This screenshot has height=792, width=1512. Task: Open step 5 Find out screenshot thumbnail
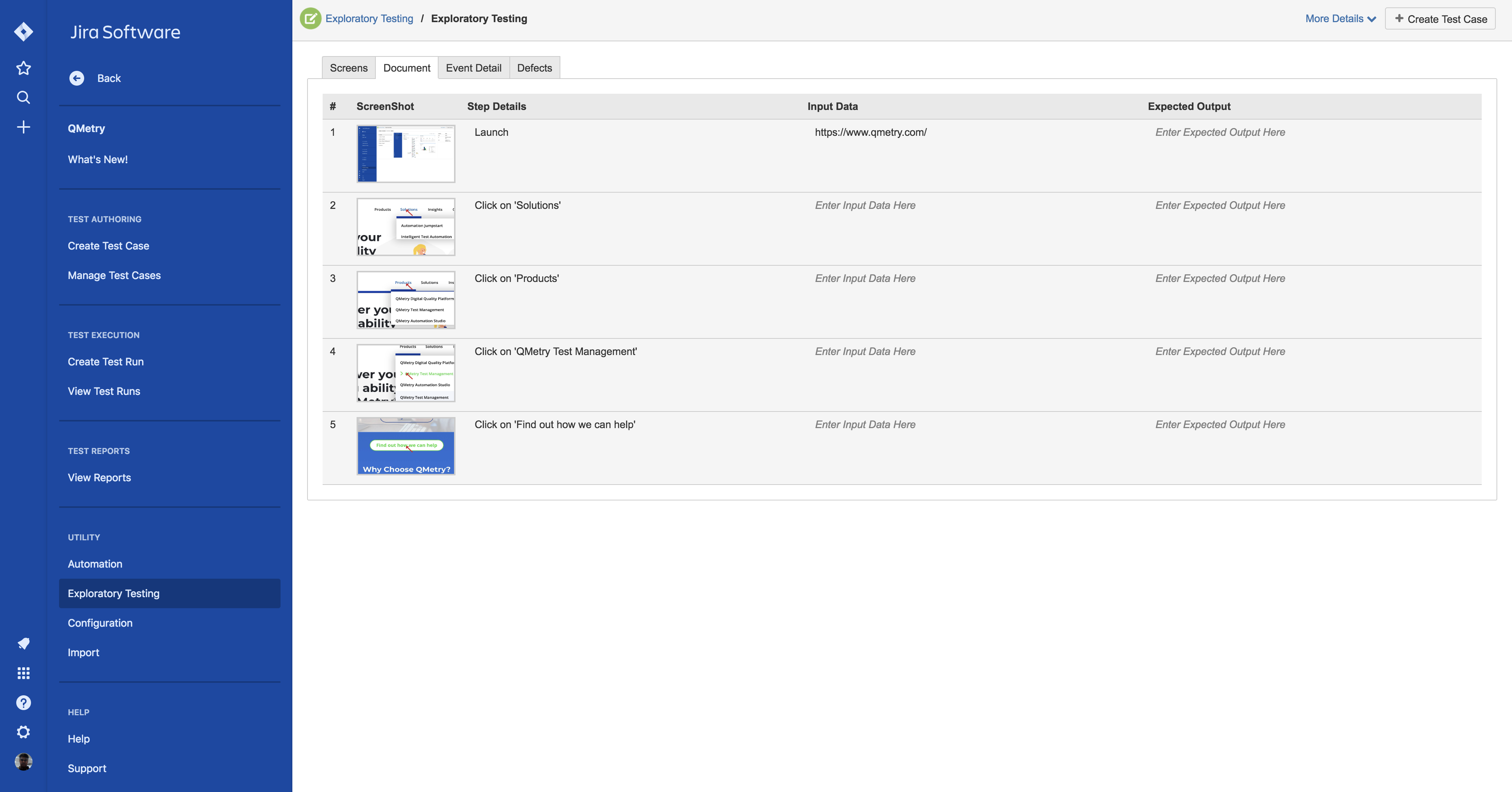point(406,446)
